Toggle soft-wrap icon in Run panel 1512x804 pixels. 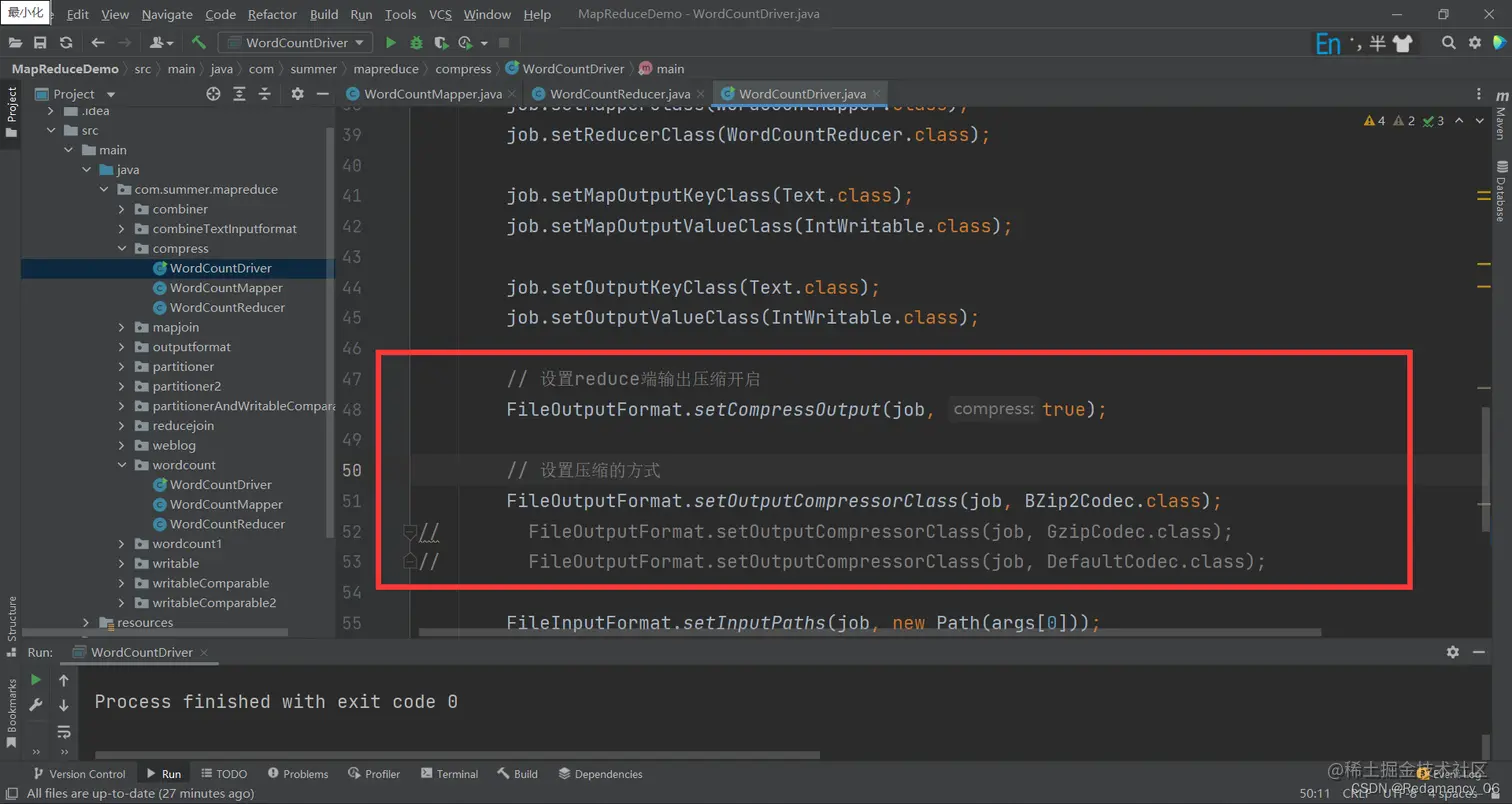[64, 731]
